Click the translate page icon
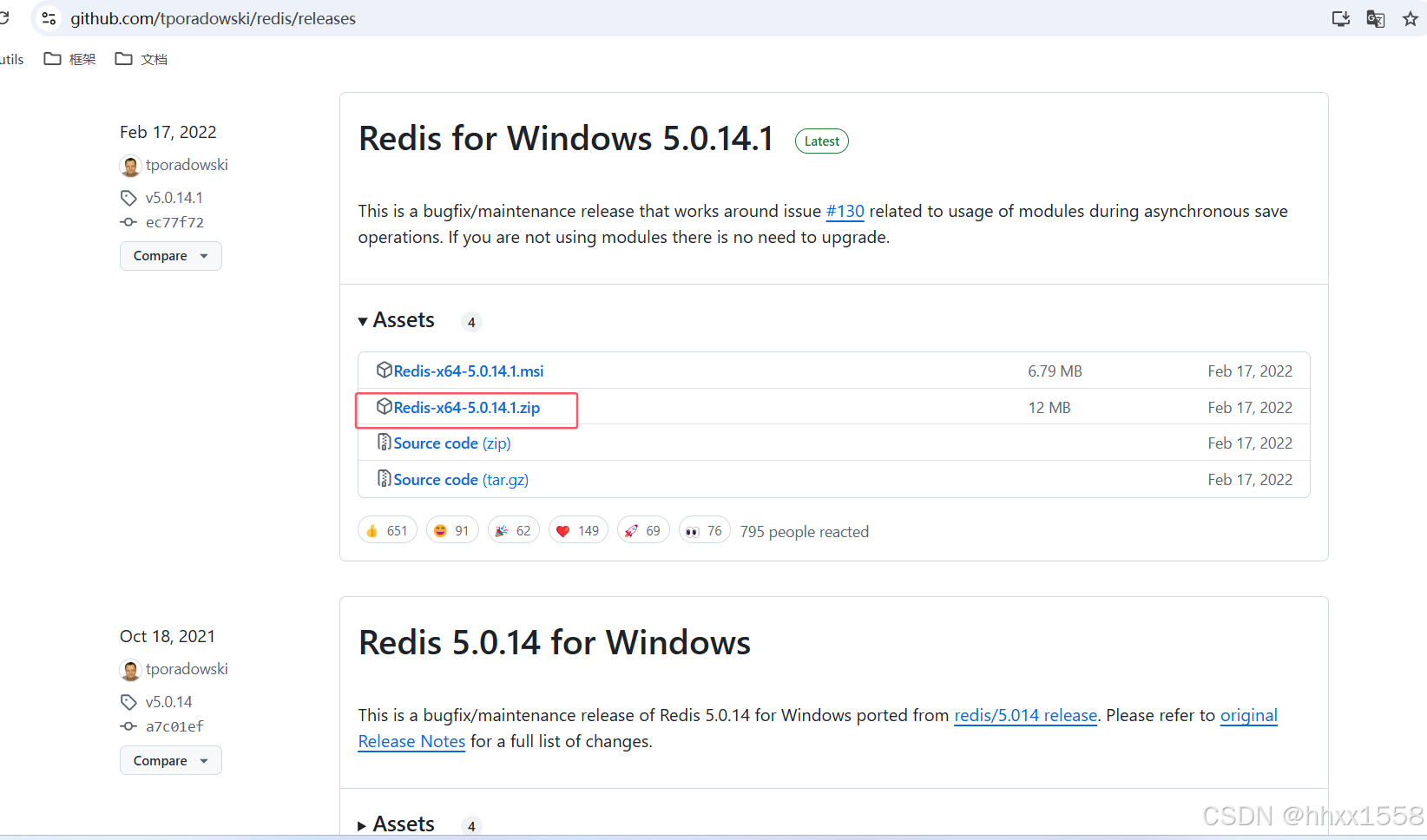Image resolution: width=1427 pixels, height=840 pixels. [x=1376, y=18]
